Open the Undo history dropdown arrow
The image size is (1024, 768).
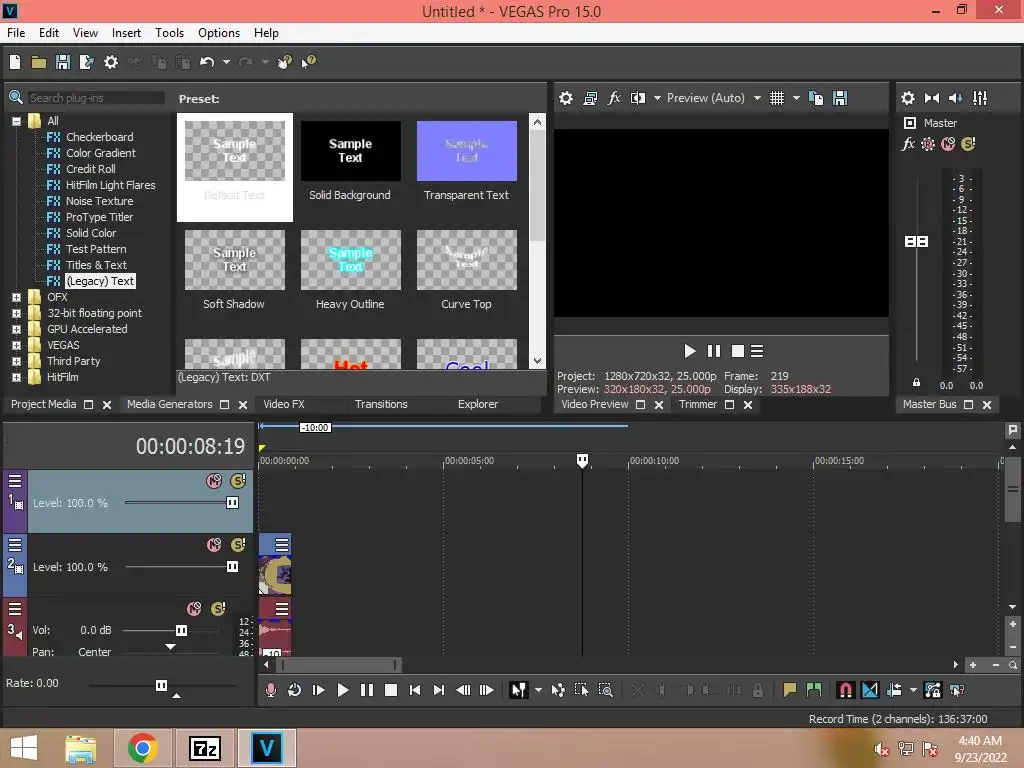(226, 62)
